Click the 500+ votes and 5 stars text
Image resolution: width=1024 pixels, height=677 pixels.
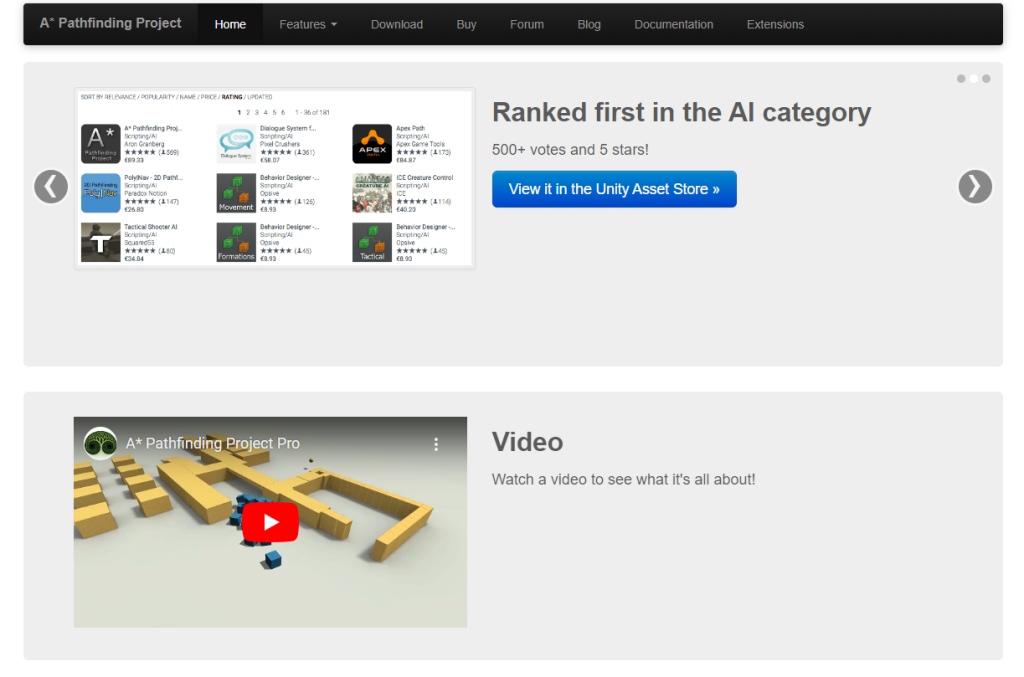570,150
